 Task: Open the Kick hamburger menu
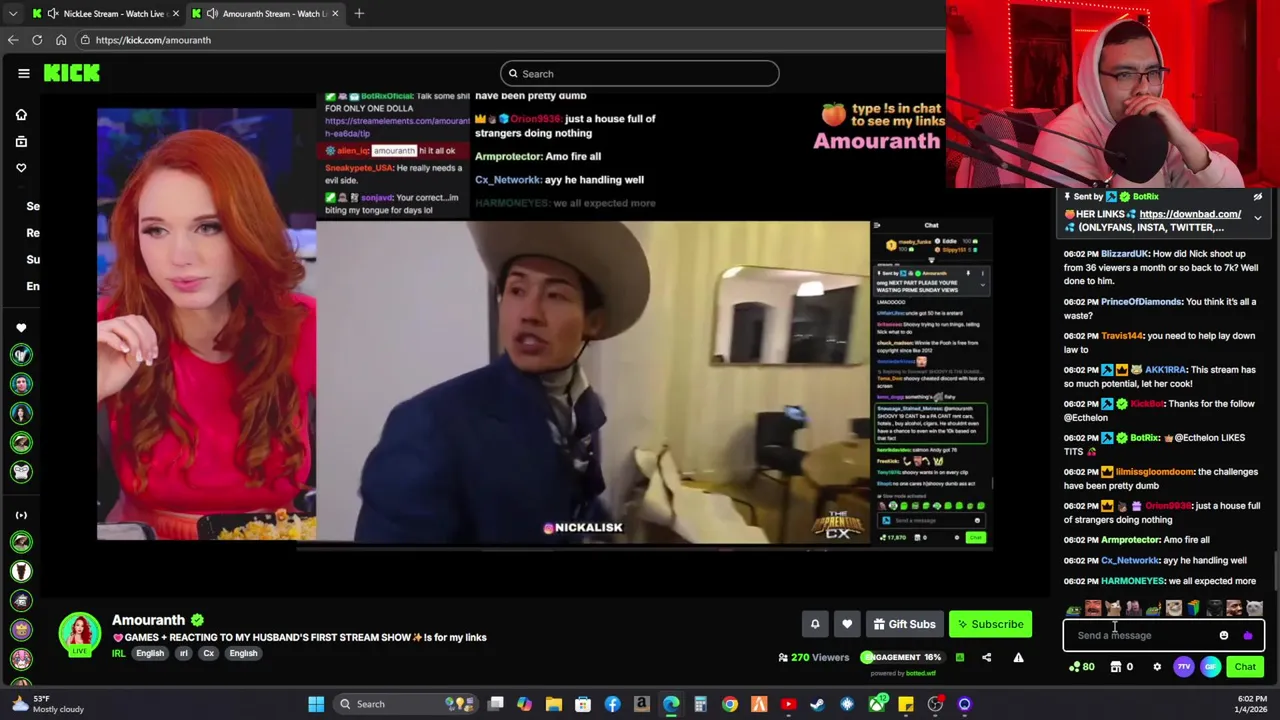coord(23,73)
